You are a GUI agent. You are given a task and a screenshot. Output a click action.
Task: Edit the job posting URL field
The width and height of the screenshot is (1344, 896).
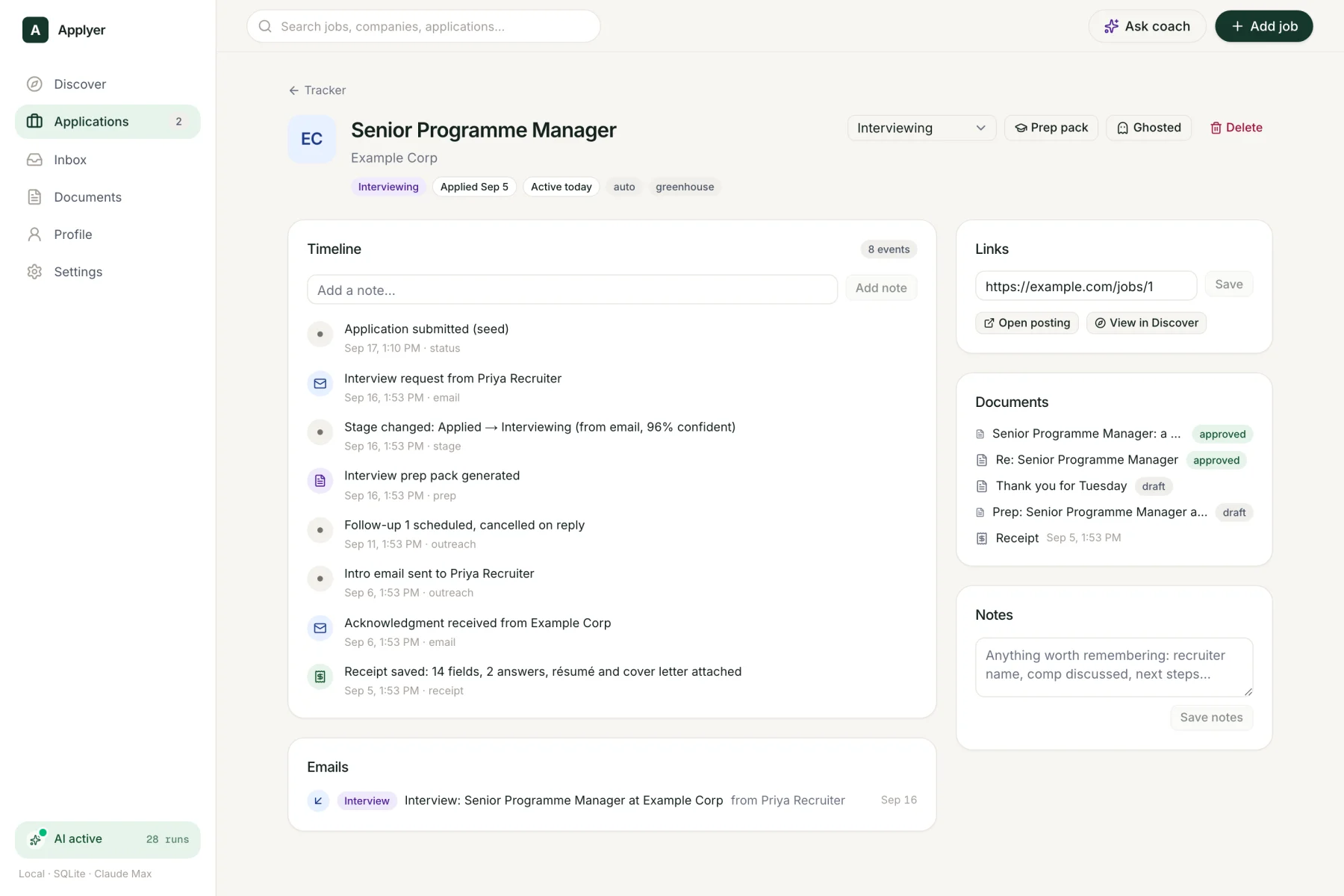click(1086, 286)
